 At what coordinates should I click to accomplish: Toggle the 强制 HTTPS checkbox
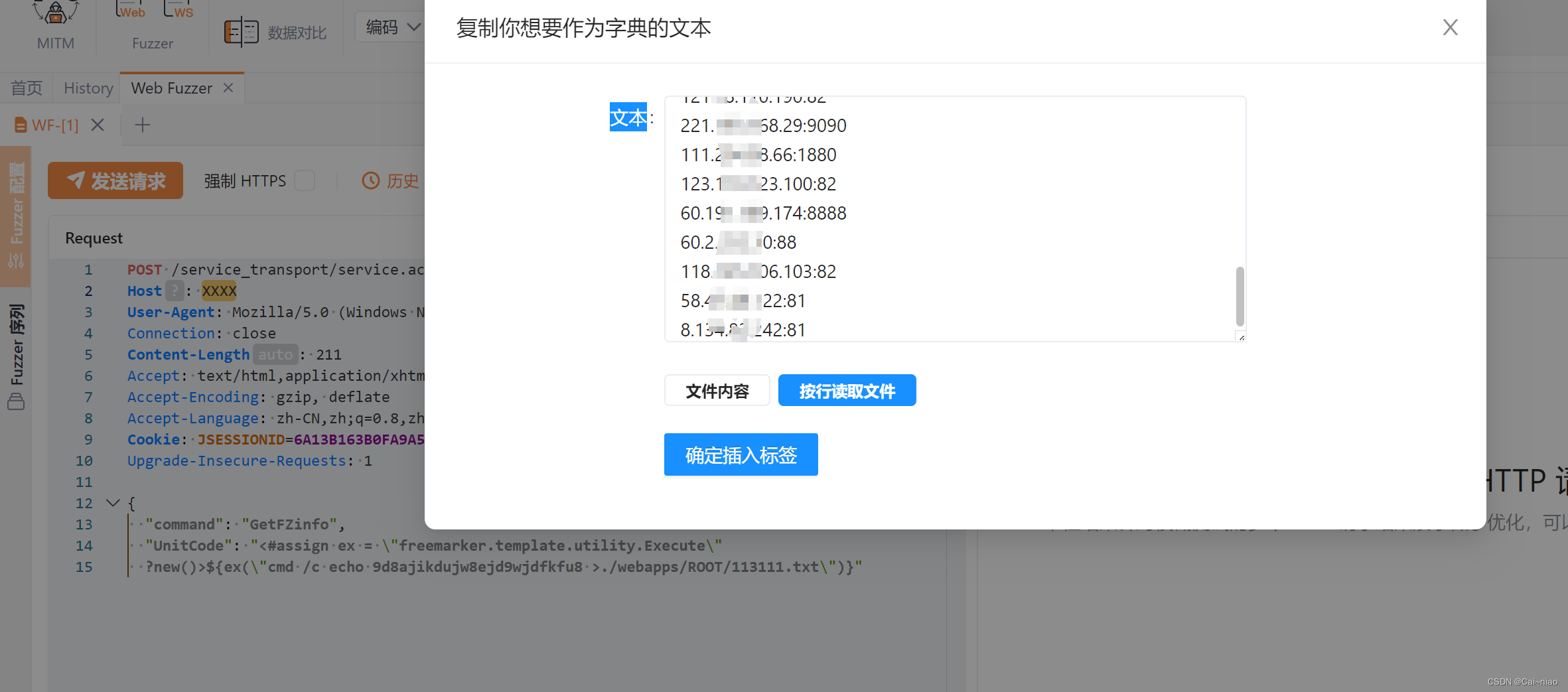coord(305,180)
